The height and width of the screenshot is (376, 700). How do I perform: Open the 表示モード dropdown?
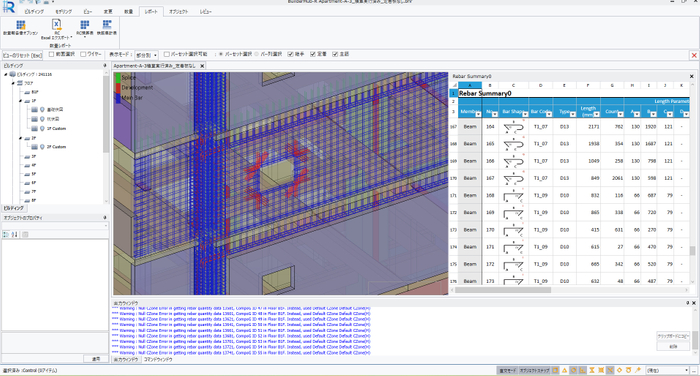(146, 55)
